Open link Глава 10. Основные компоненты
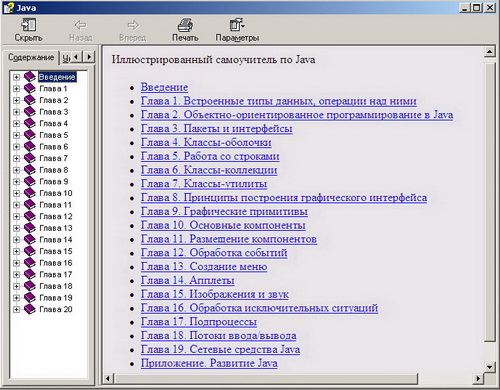The width and height of the screenshot is (500, 390). (x=223, y=225)
